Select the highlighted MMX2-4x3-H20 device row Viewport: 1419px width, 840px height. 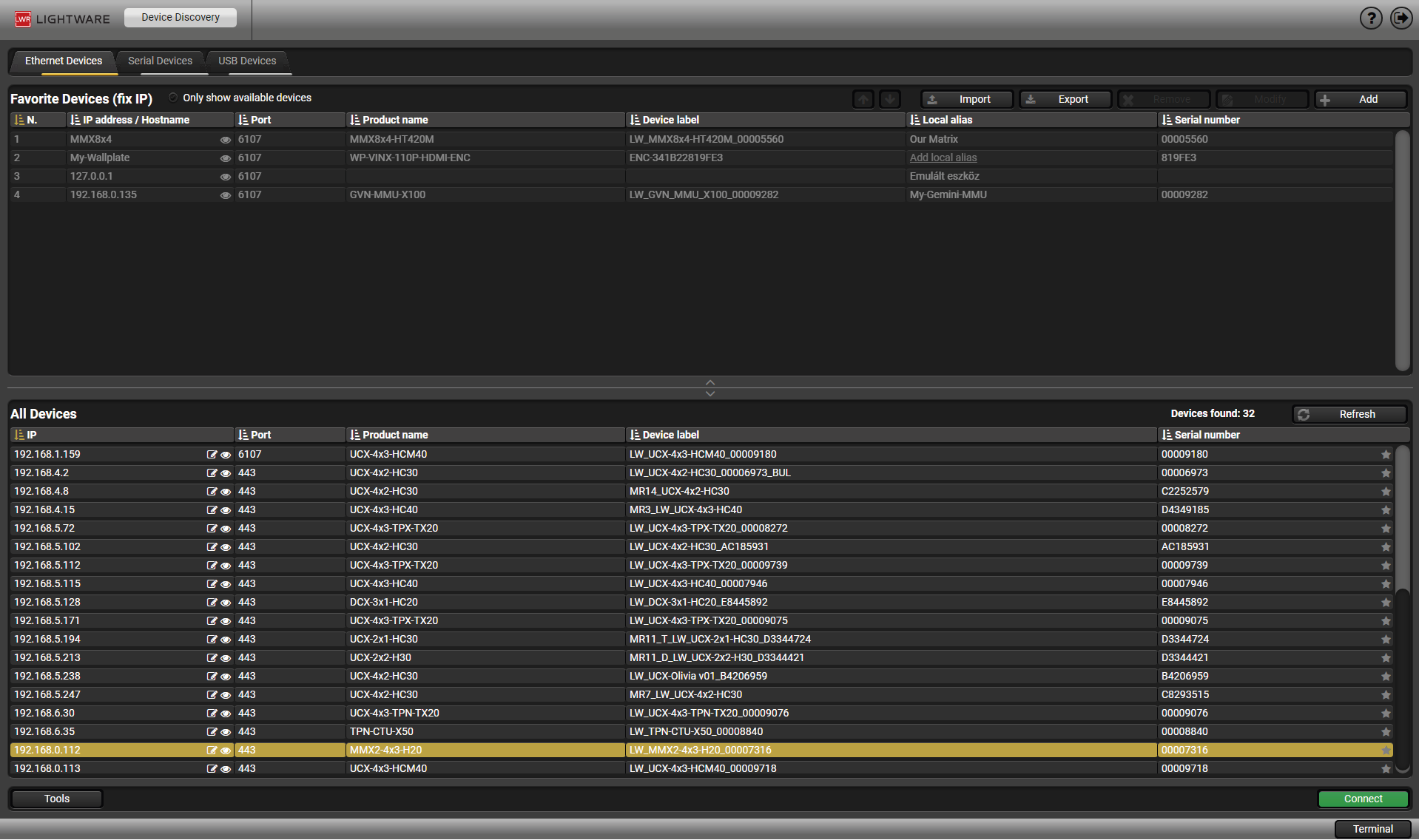point(701,751)
